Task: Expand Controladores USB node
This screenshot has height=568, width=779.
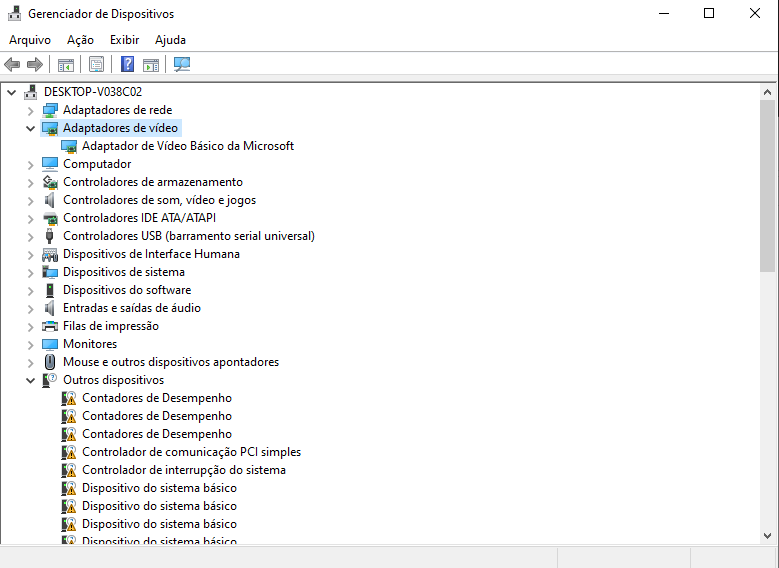Action: pyautogui.click(x=31, y=237)
